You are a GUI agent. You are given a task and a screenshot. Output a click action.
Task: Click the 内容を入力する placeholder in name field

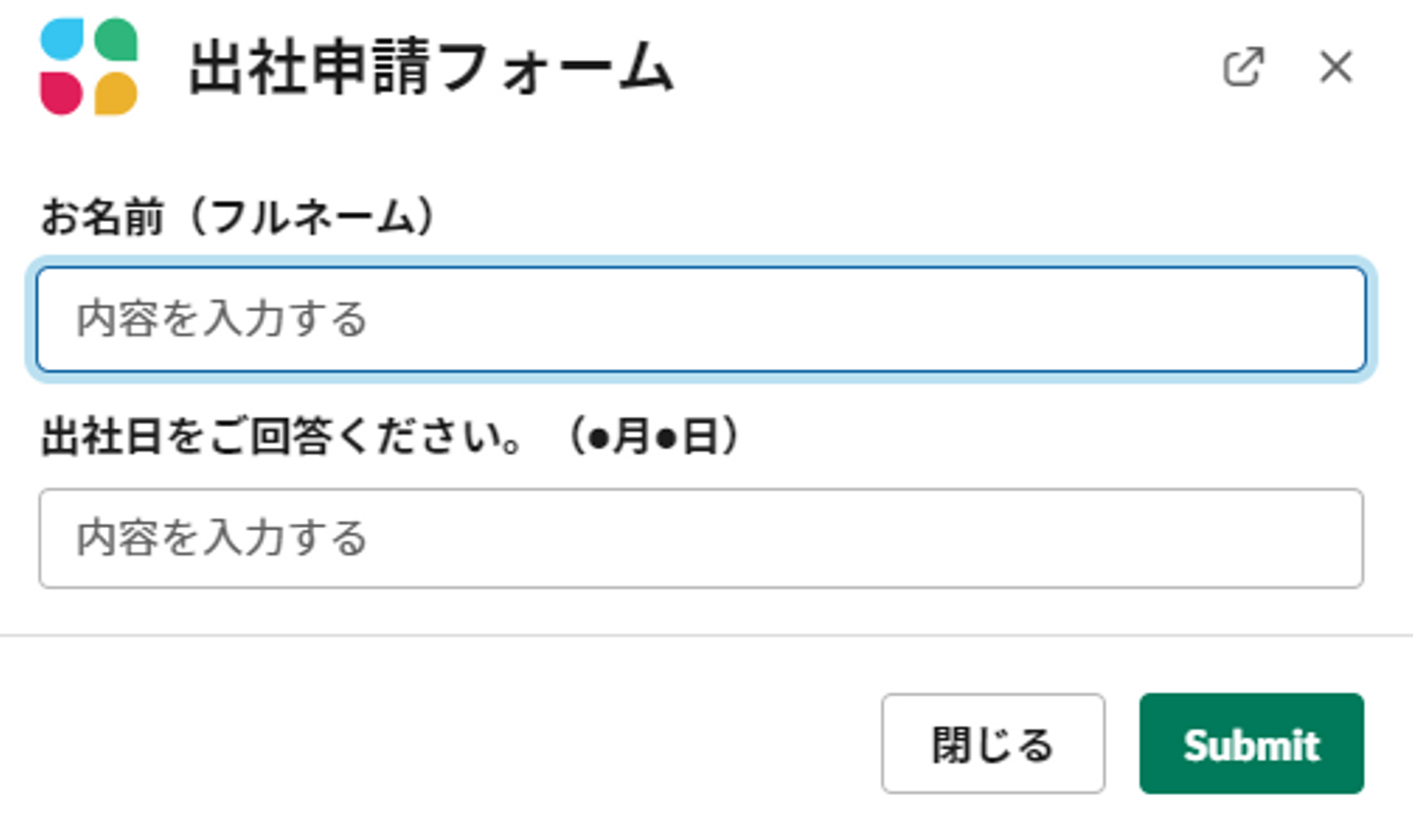click(x=222, y=320)
